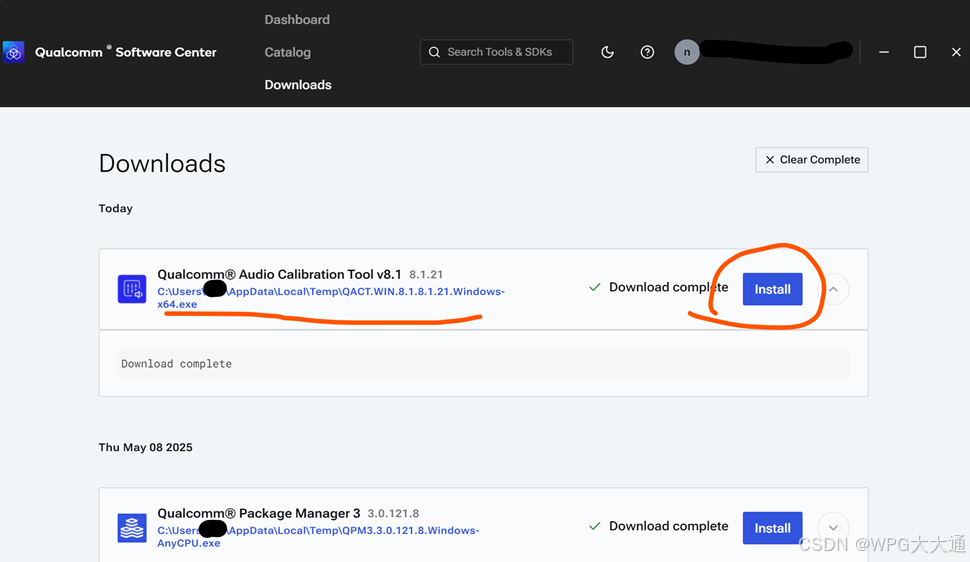The height and width of the screenshot is (562, 970).
Task: Open the QACT.WIN.8.1.8.1.21 file path link
Action: point(331,298)
